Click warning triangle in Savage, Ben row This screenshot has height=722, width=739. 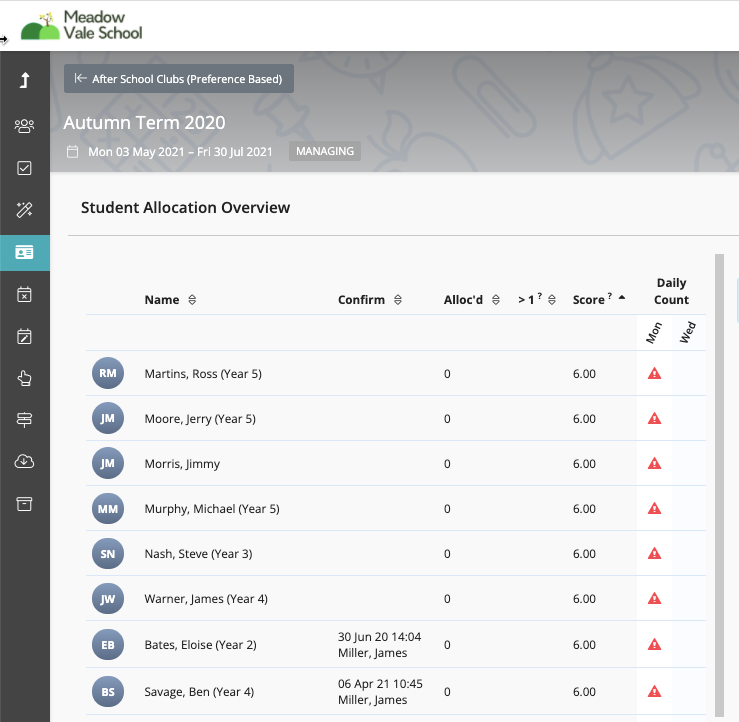(x=654, y=691)
